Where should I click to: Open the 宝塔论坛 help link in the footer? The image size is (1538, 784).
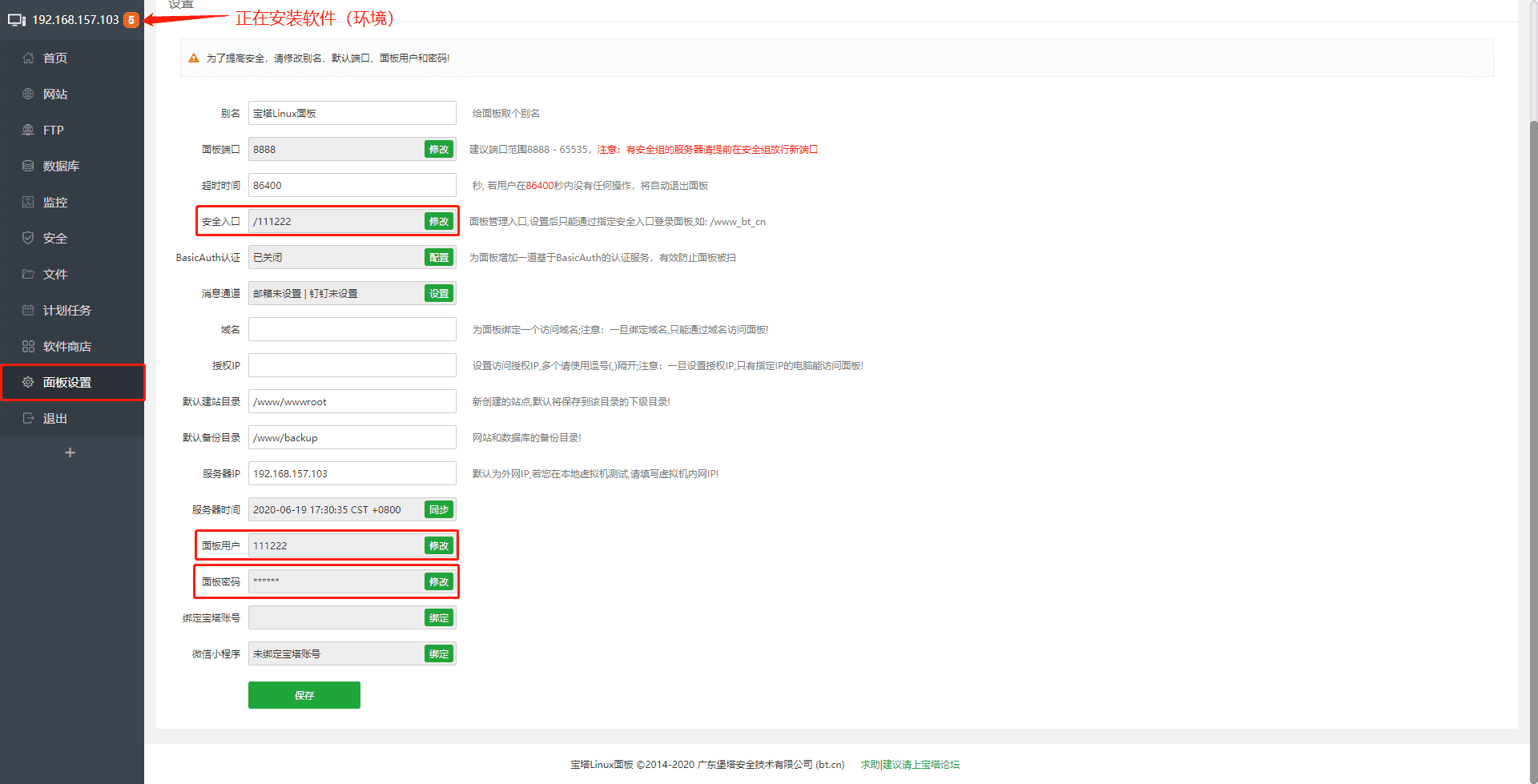pyautogui.click(x=940, y=765)
